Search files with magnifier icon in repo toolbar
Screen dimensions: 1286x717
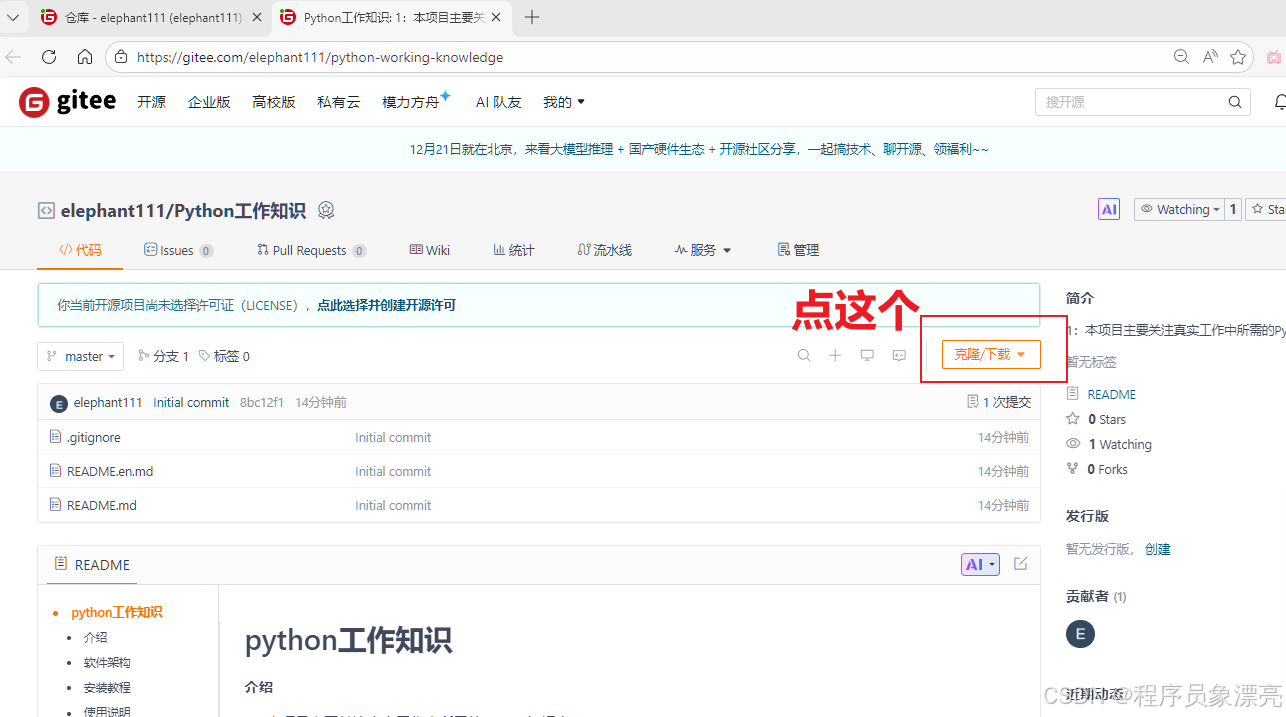804,355
